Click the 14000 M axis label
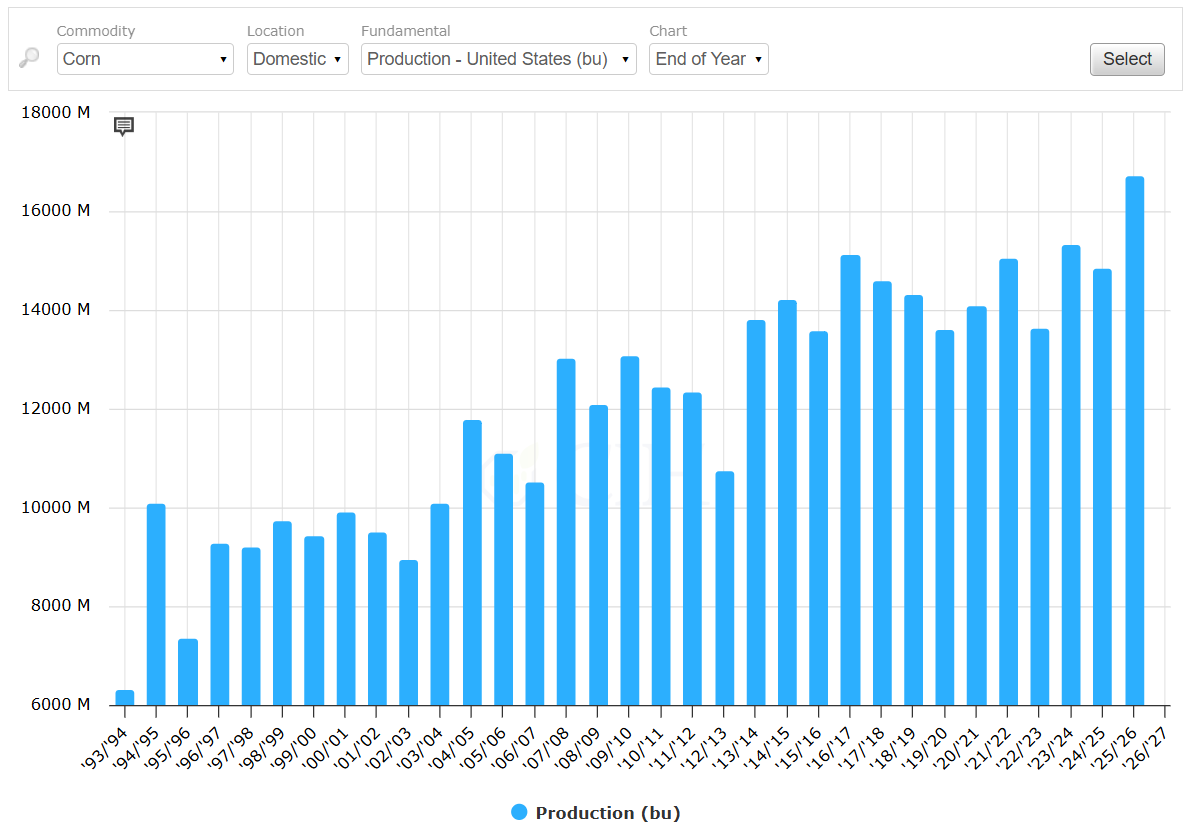Viewport: 1189px width, 830px height. coord(56,309)
